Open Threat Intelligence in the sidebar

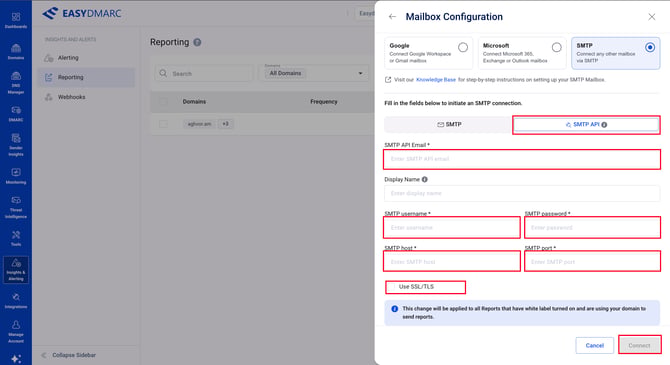pos(16,207)
